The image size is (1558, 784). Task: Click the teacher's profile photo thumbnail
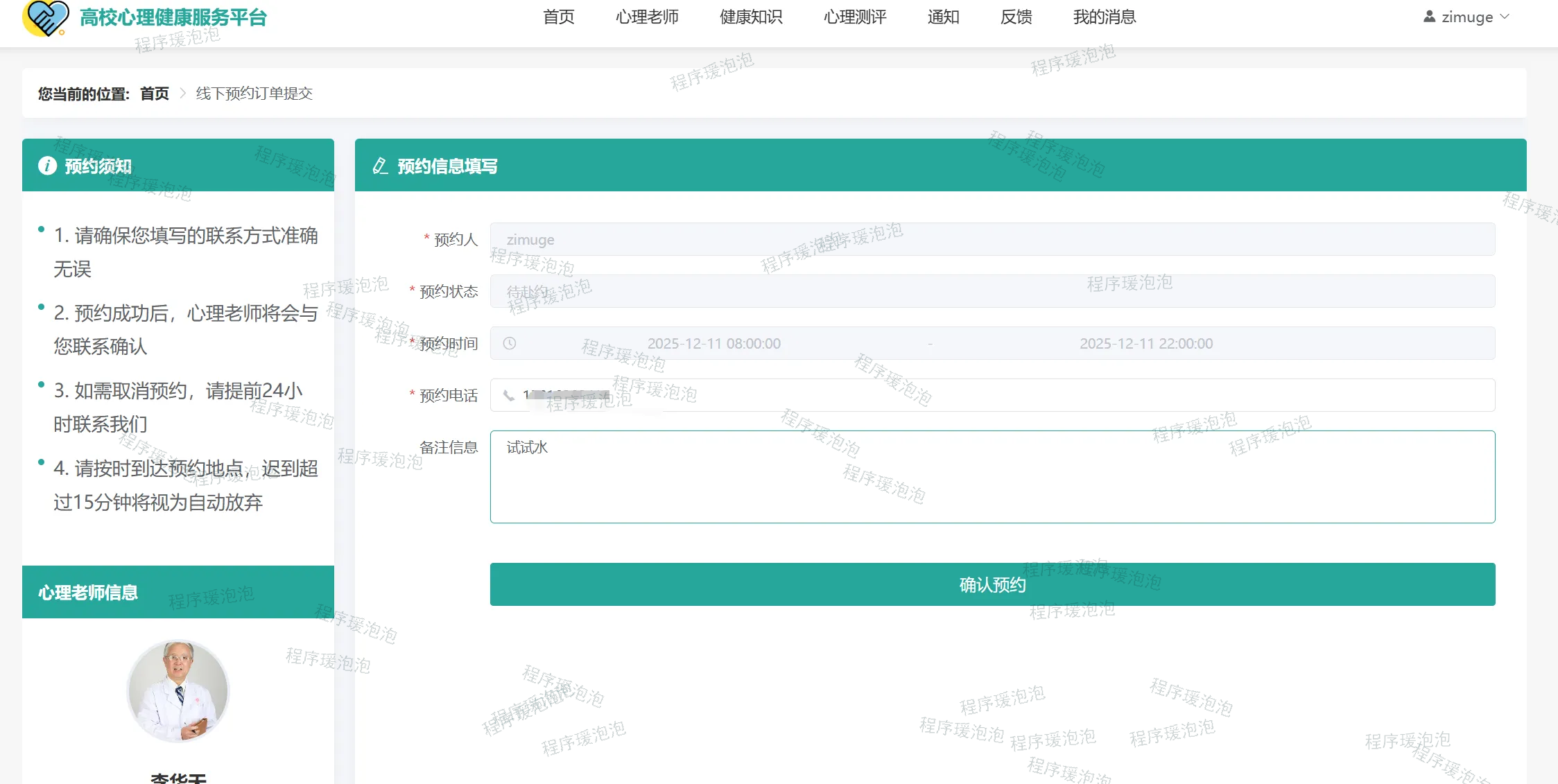[178, 690]
